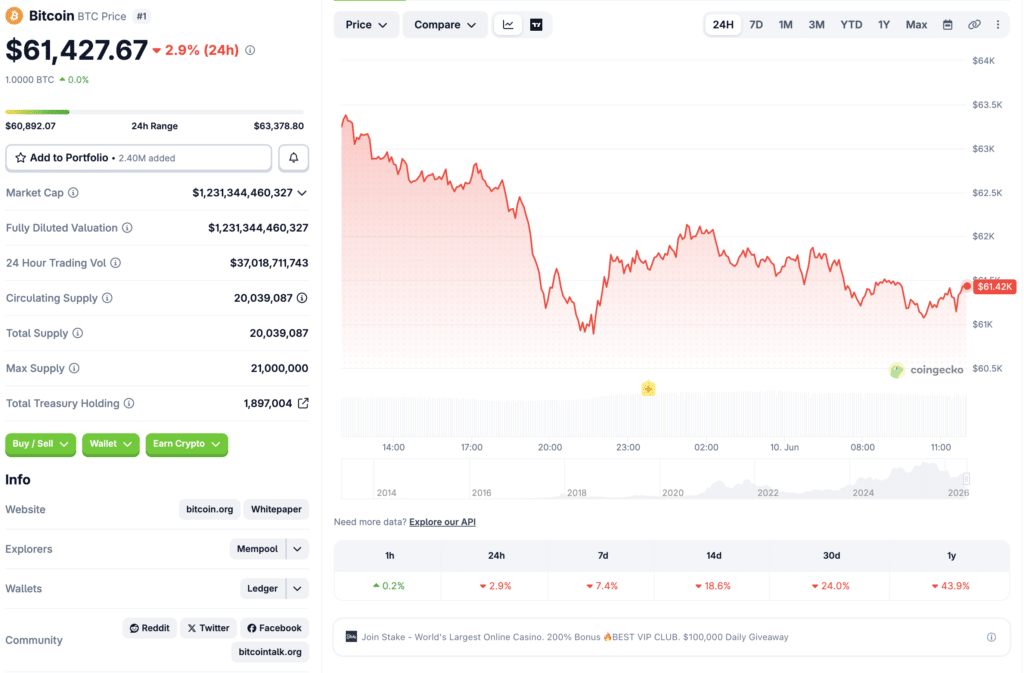Switch to TradingView chart icon

tap(536, 25)
